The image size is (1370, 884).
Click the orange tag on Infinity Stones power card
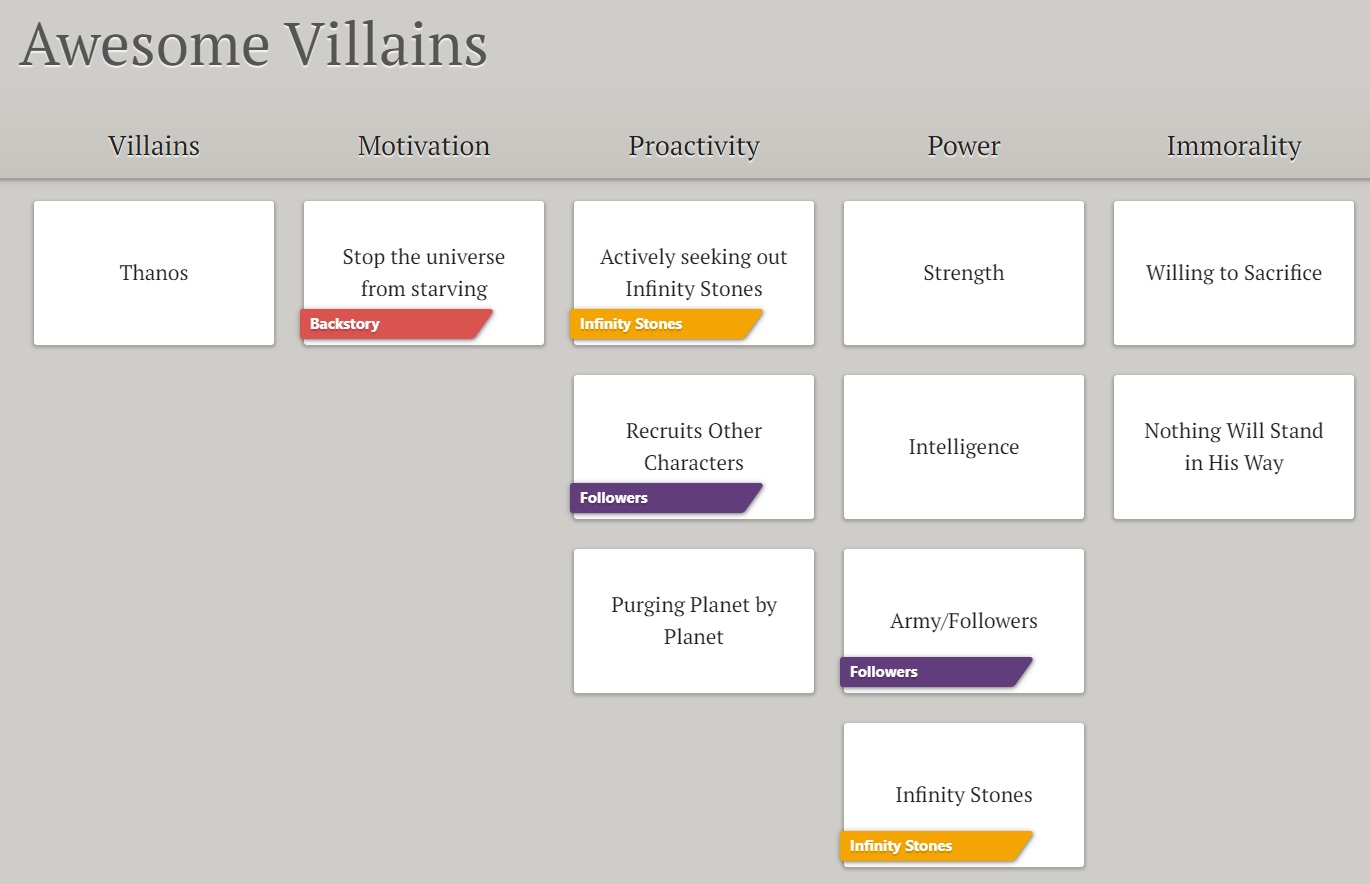(x=936, y=846)
